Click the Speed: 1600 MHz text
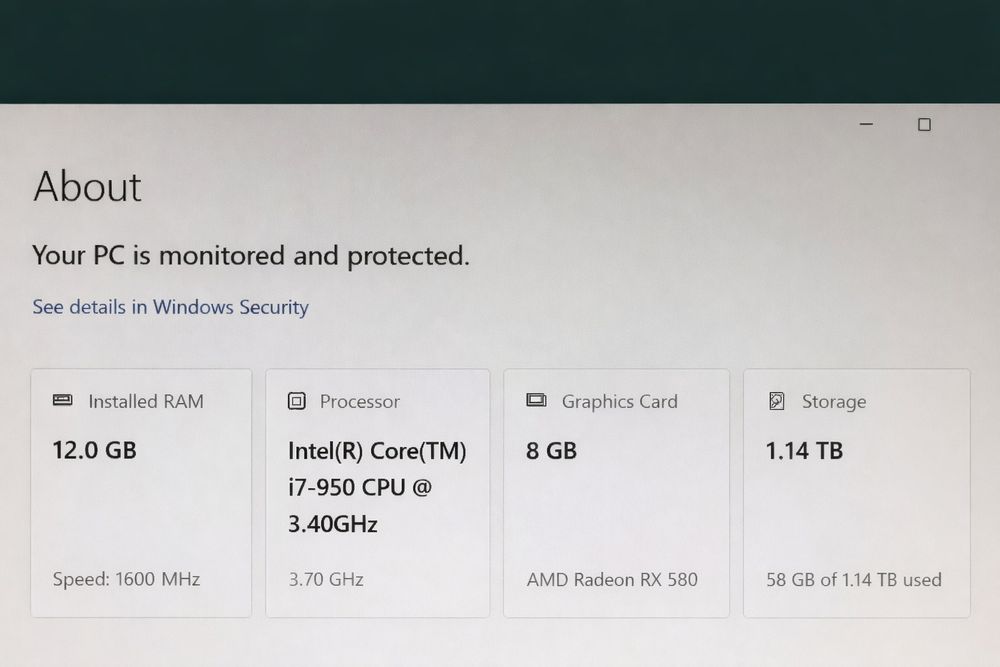 coord(126,579)
